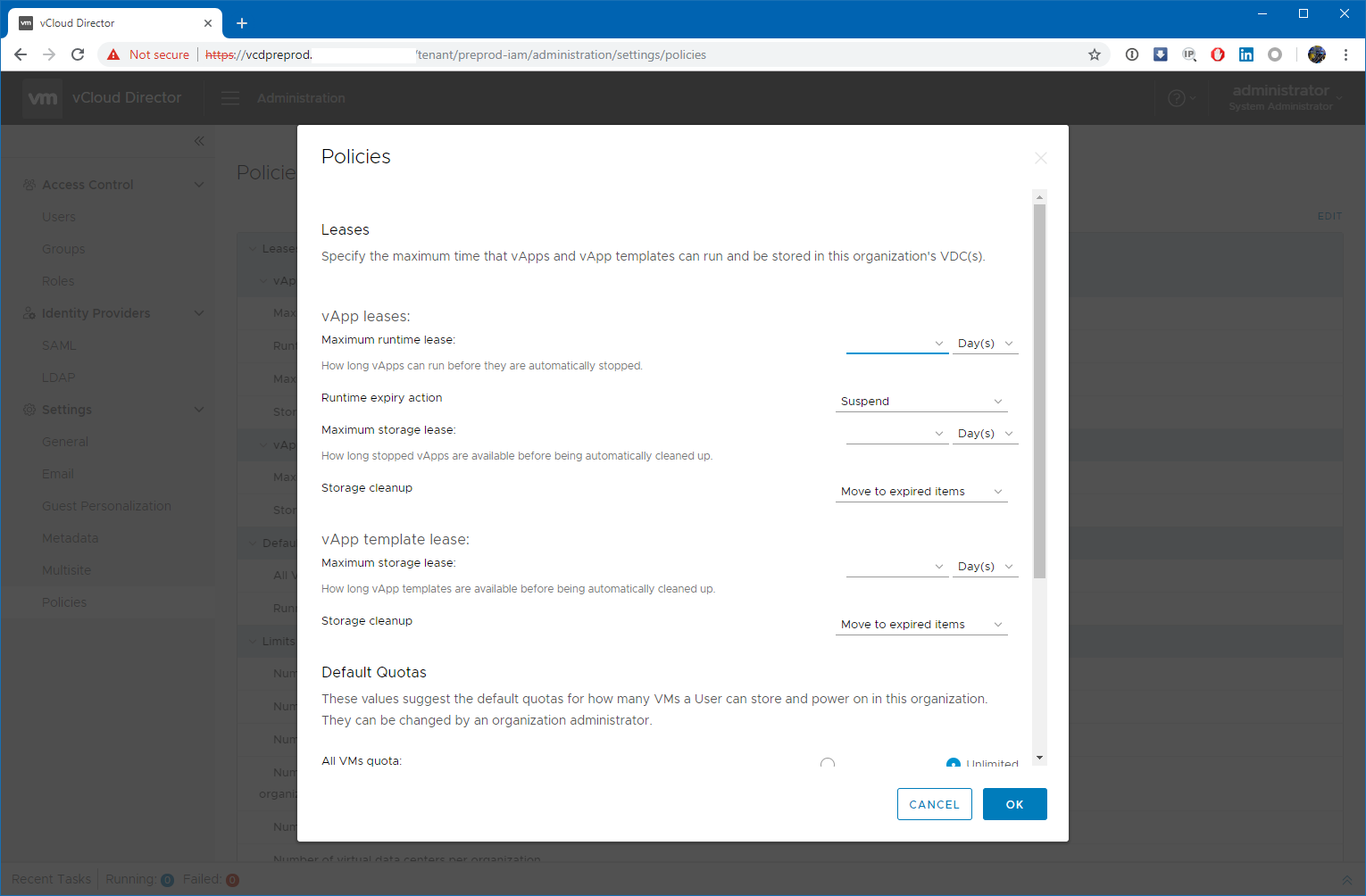The image size is (1366, 896).
Task: Click the vApp maximum runtime lease value field
Action: 890,344
